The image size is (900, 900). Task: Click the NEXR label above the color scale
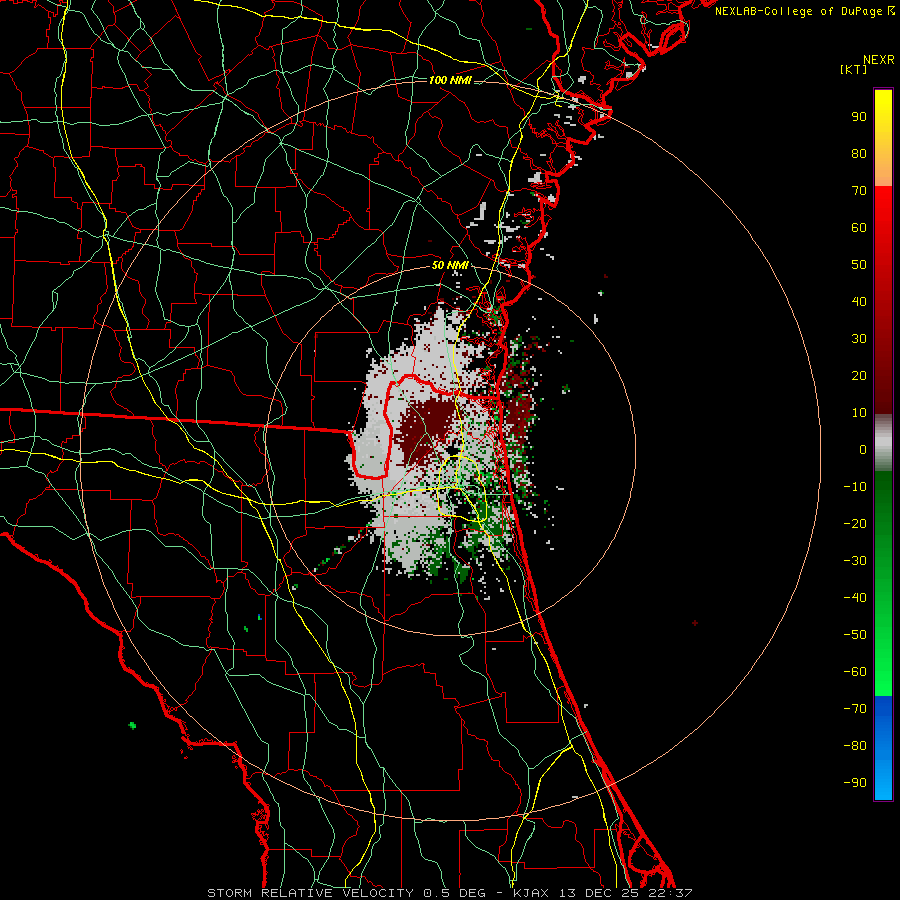878,60
